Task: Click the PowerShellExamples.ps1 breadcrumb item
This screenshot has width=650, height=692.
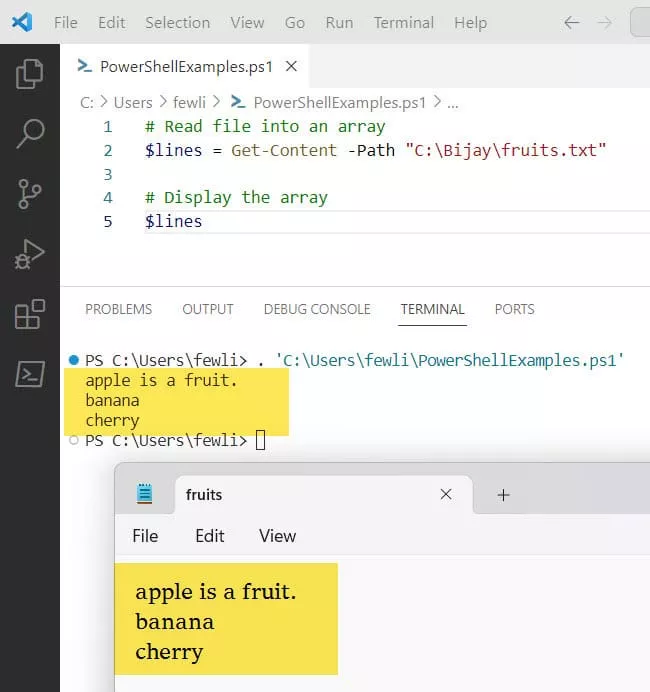Action: [339, 102]
